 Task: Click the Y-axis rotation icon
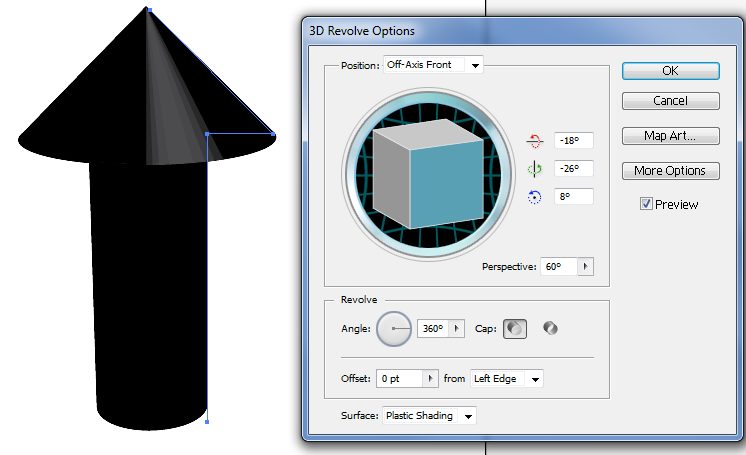point(535,168)
